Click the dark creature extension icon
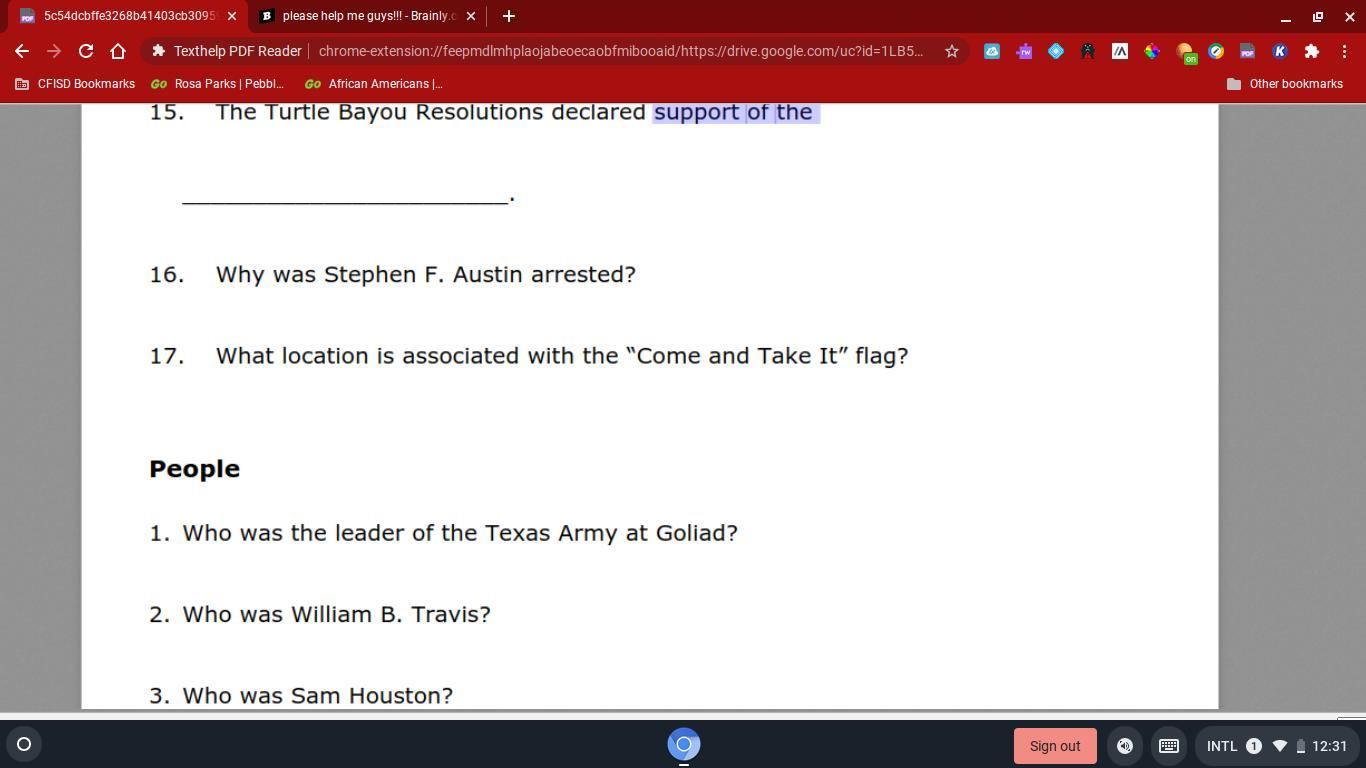Screen dimensions: 1366x768 pos(1088,51)
